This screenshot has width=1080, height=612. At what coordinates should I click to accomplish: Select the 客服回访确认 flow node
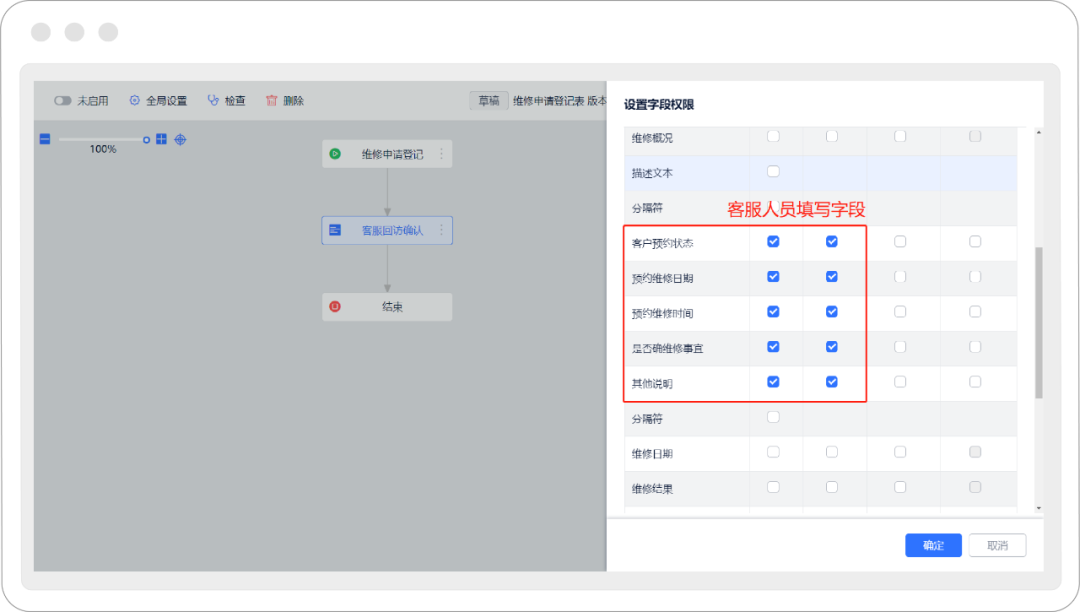coord(387,231)
